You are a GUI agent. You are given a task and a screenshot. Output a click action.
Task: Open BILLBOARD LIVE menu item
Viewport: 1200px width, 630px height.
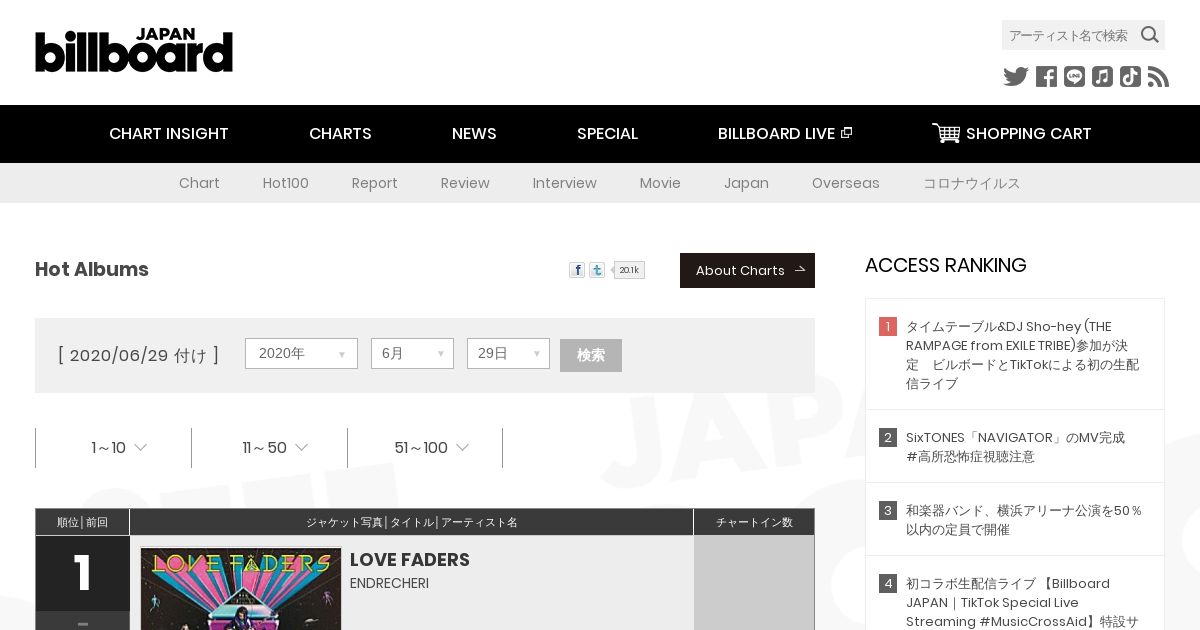click(x=785, y=133)
